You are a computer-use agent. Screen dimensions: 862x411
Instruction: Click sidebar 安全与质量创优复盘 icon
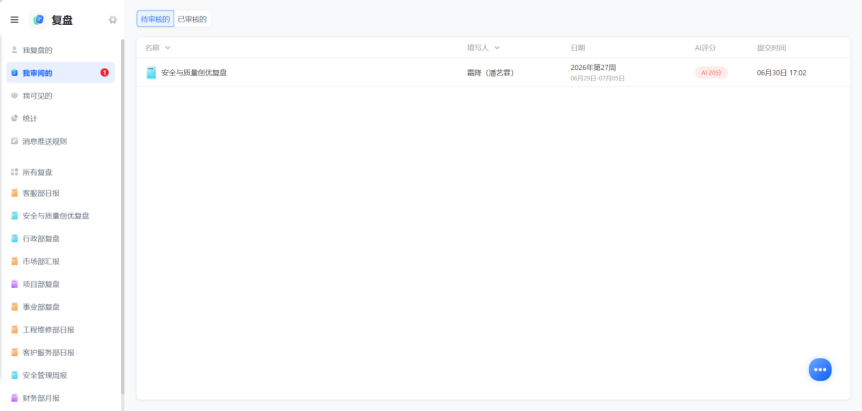click(15, 216)
